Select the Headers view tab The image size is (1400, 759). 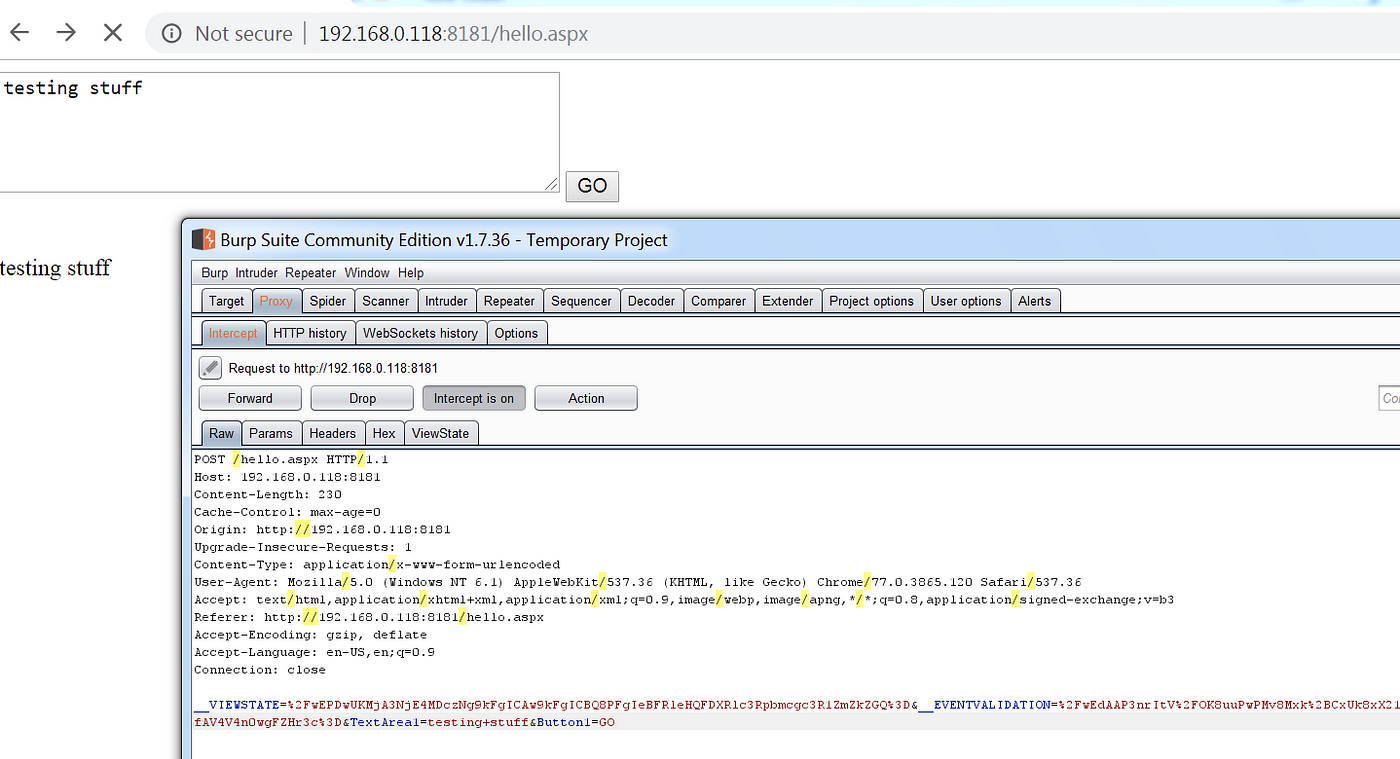tap(332, 433)
